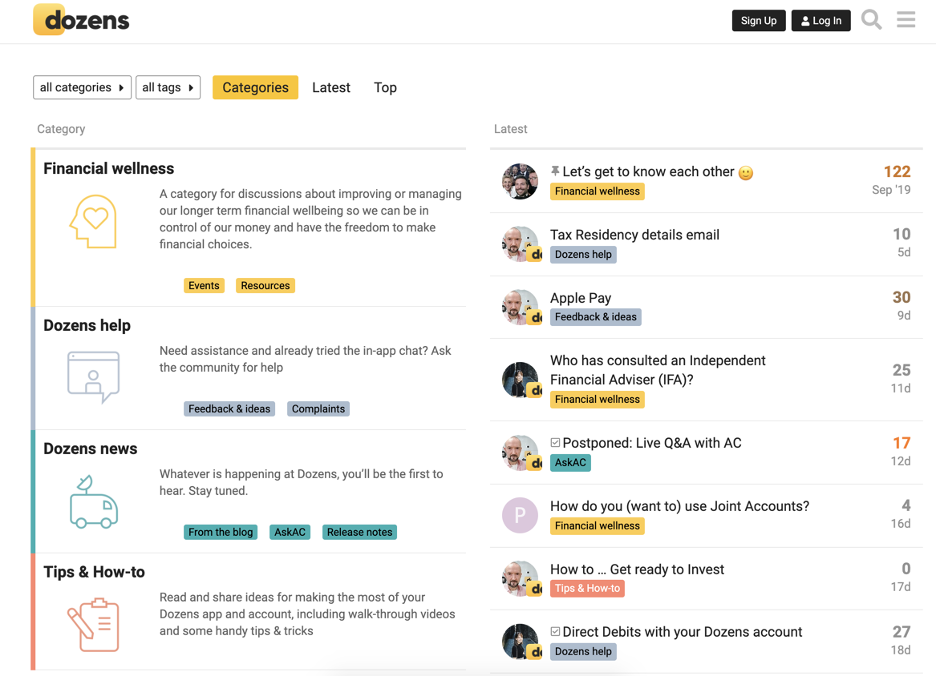Open the hamburger menu icon
The image size is (936, 676).
click(906, 20)
